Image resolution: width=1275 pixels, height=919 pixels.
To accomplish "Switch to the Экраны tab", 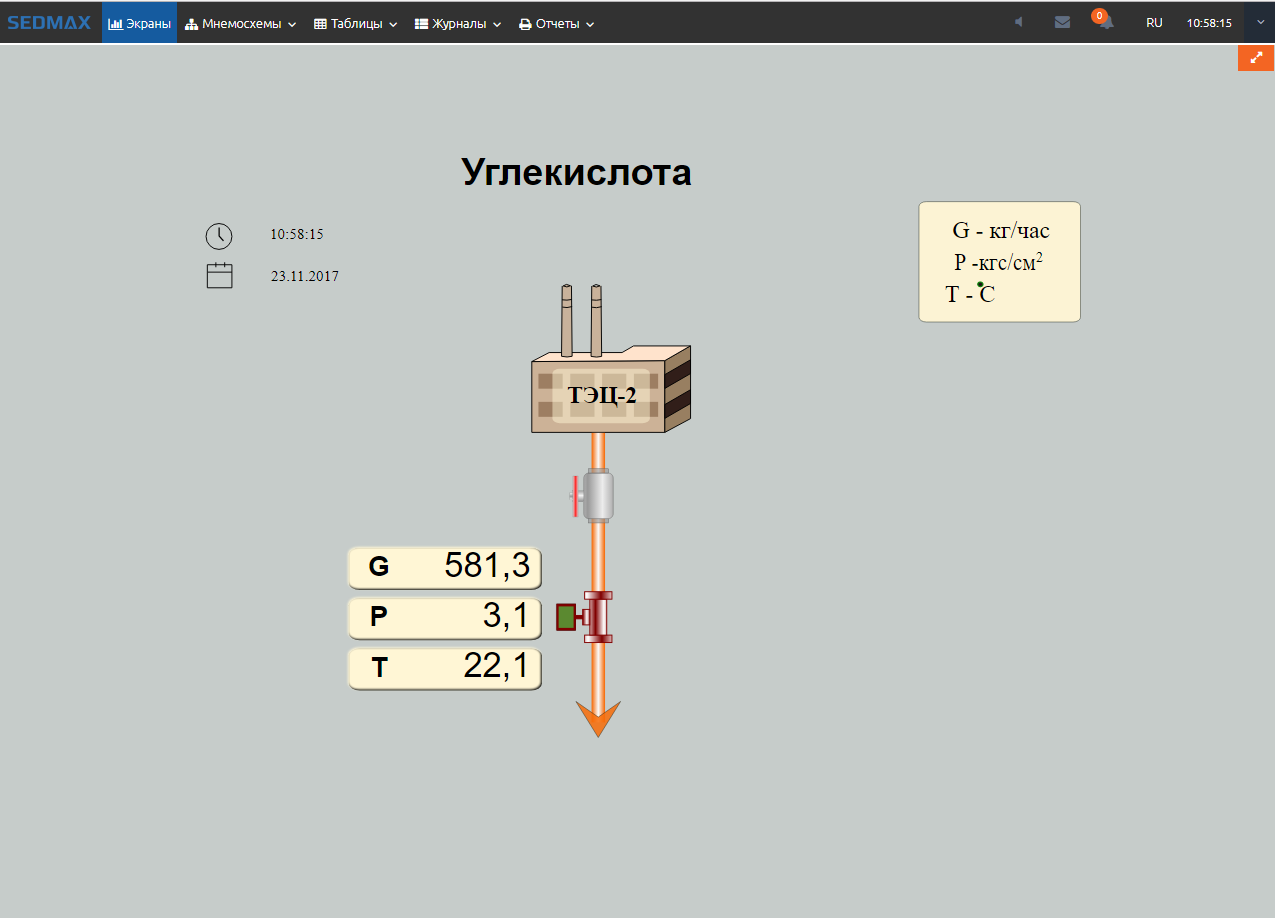I will pyautogui.click(x=140, y=23).
